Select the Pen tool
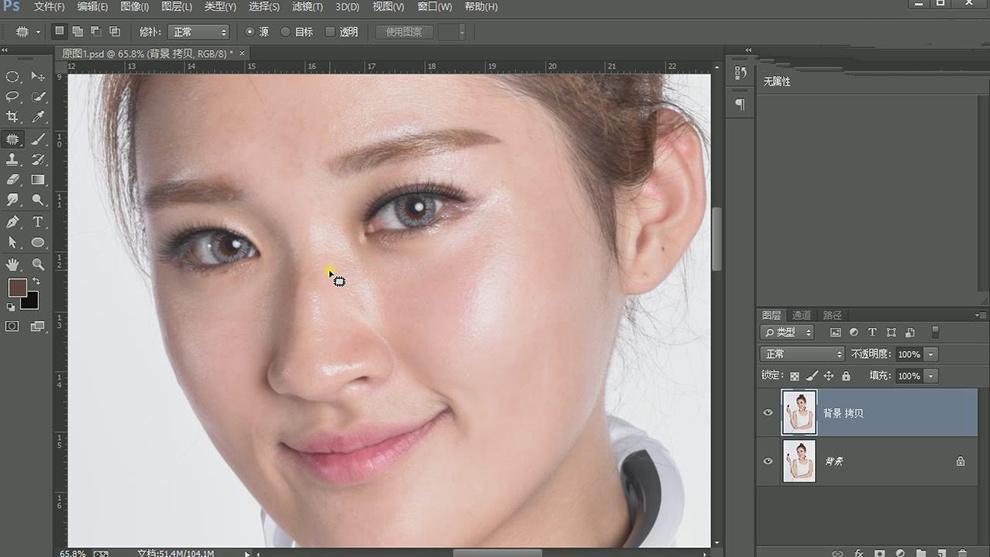This screenshot has height=557, width=990. [x=13, y=222]
